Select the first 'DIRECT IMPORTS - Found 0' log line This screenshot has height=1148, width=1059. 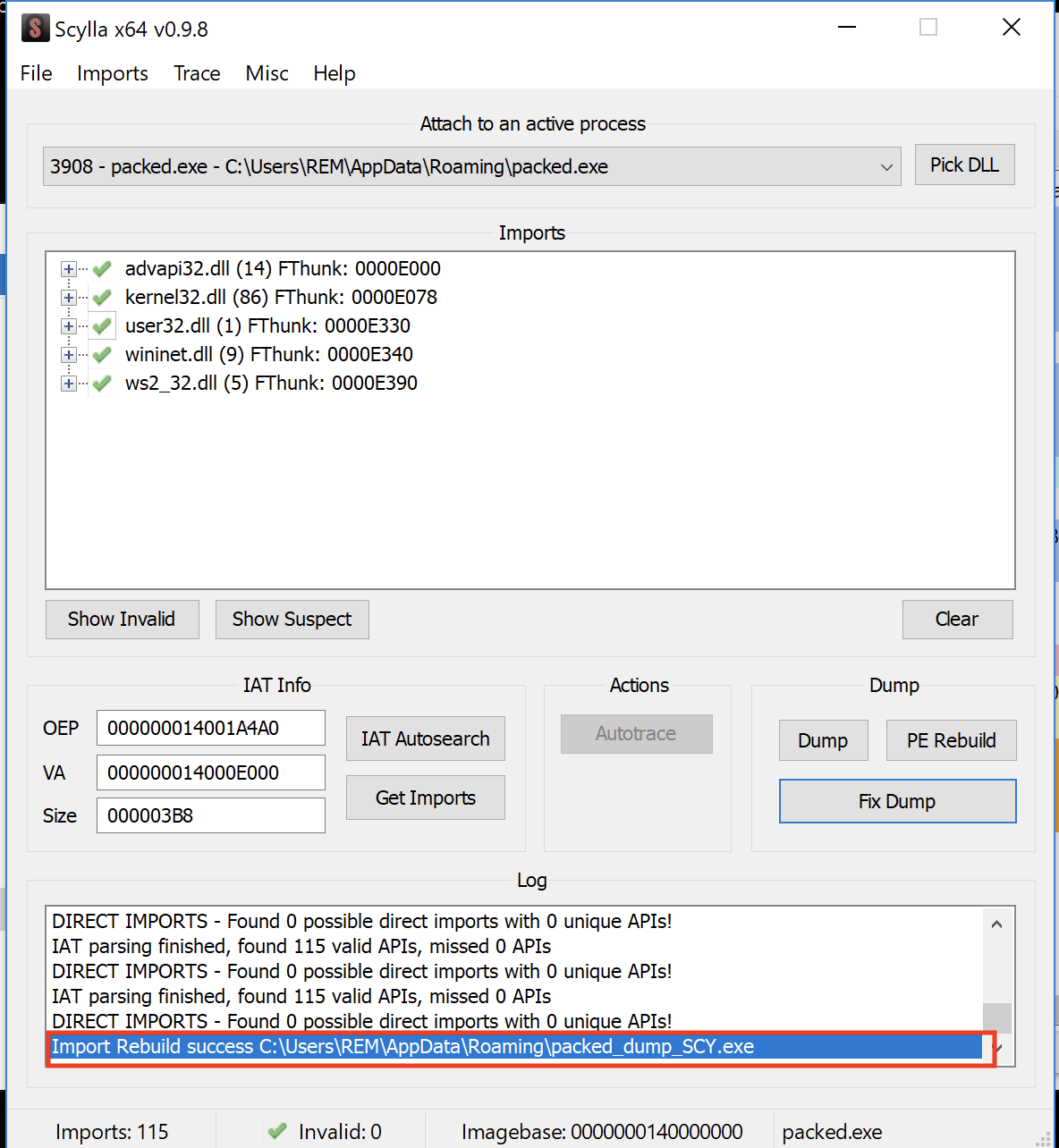tap(361, 922)
